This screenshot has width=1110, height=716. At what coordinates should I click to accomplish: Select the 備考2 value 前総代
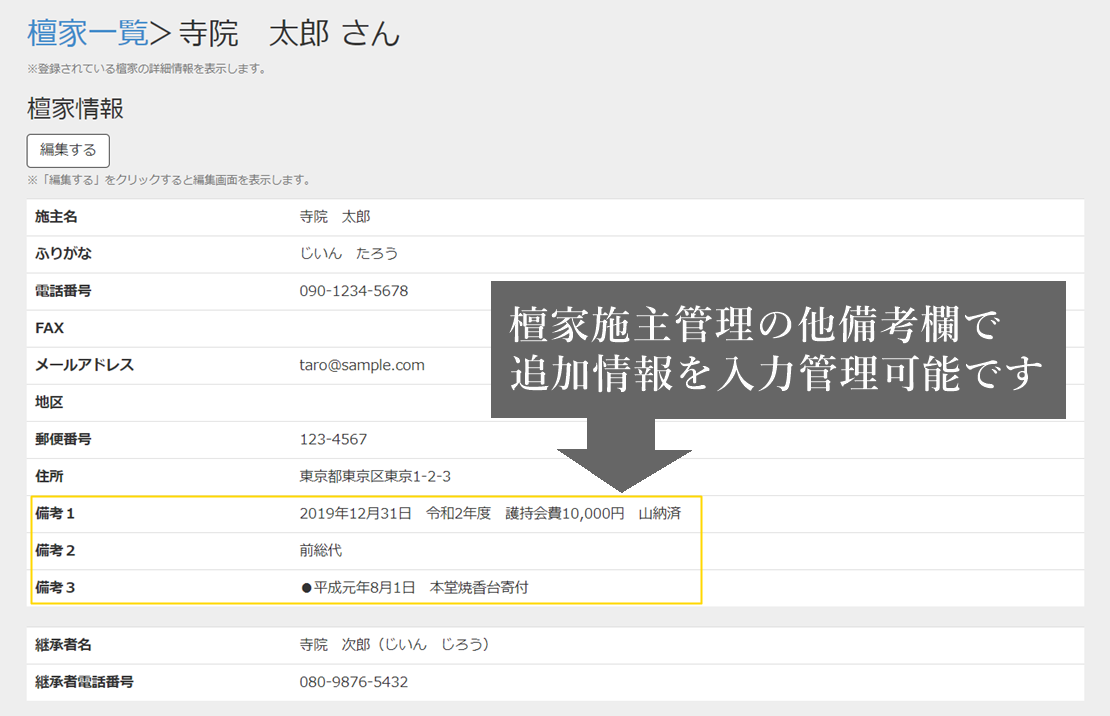[321, 551]
